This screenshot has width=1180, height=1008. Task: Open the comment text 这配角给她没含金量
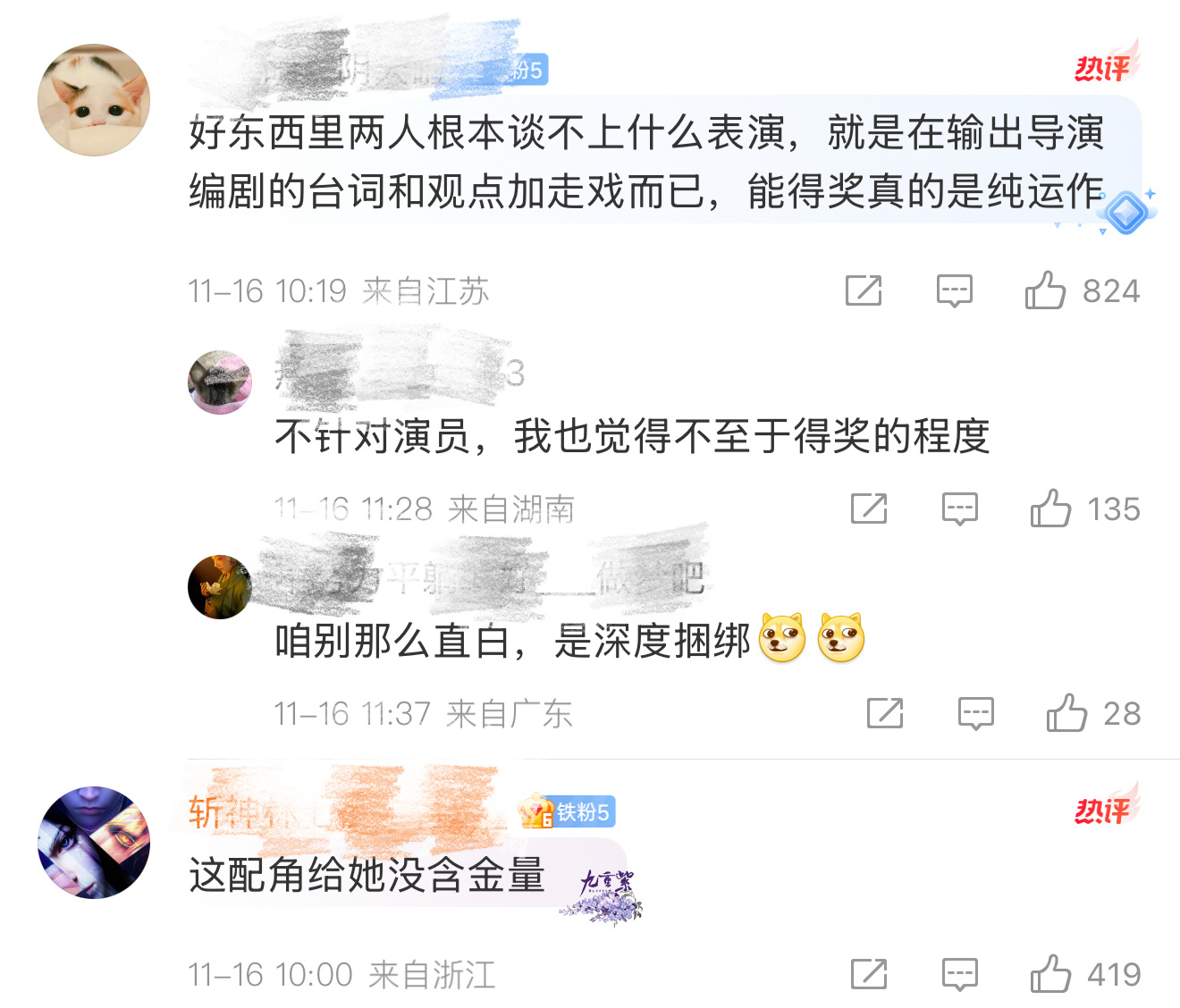(367, 875)
